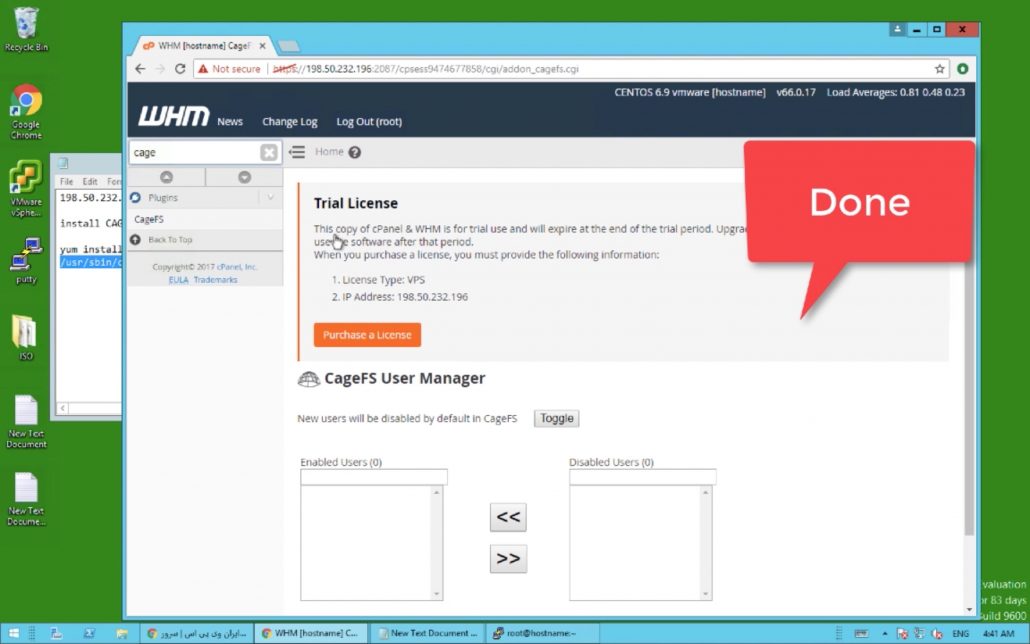Bookmark this page with the star icon

pos(940,69)
